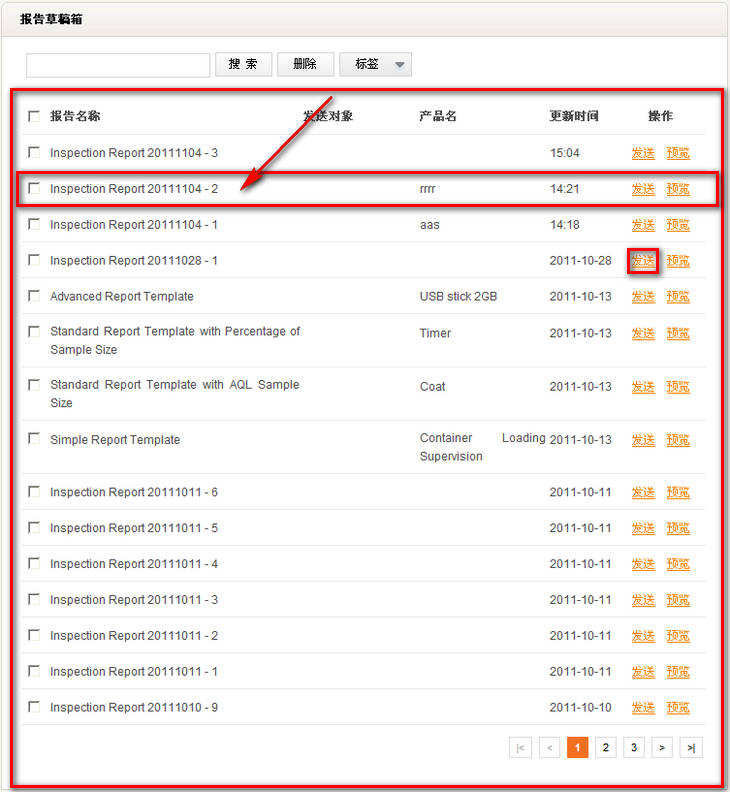Go to page 2
The height and width of the screenshot is (792, 730).
click(x=605, y=748)
